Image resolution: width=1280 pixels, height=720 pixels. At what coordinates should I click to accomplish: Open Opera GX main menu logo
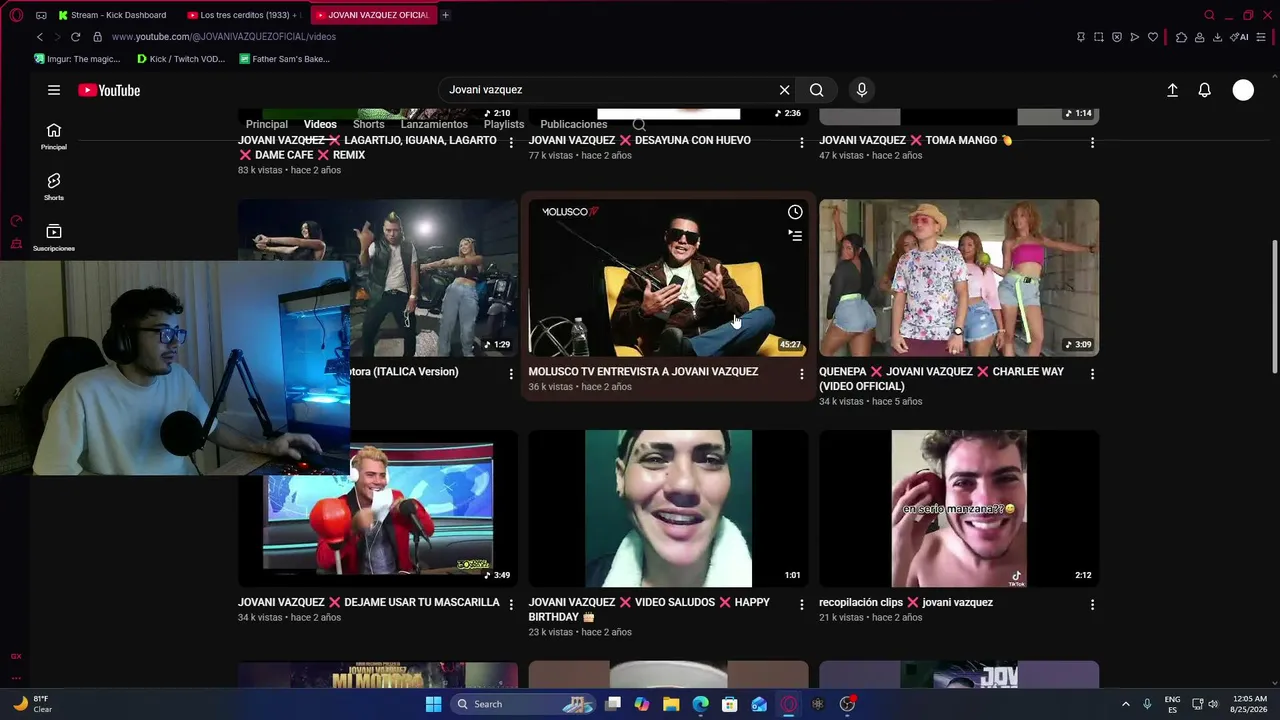click(16, 15)
